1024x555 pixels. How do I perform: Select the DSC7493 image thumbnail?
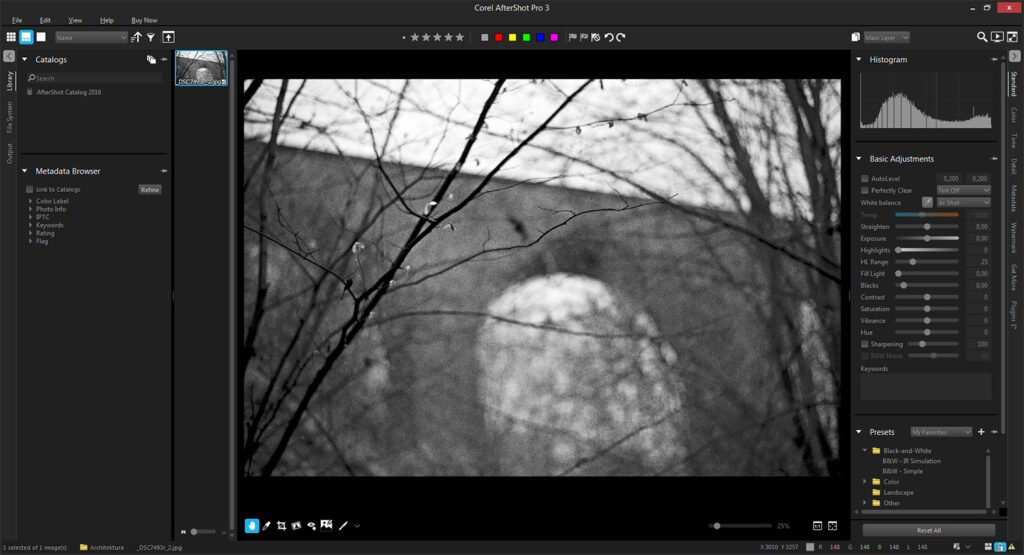coord(201,68)
